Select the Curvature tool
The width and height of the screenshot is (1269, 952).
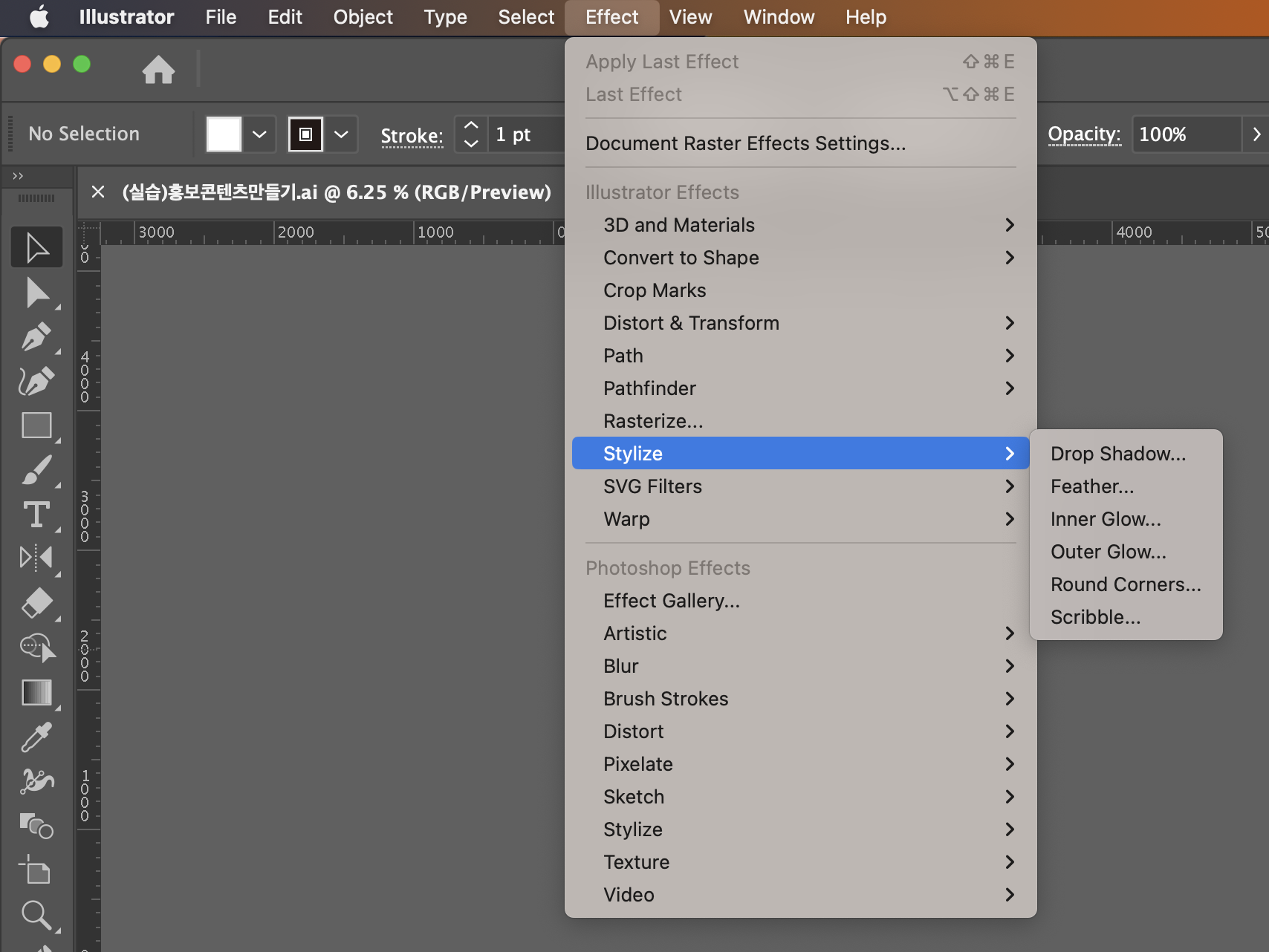coord(36,381)
